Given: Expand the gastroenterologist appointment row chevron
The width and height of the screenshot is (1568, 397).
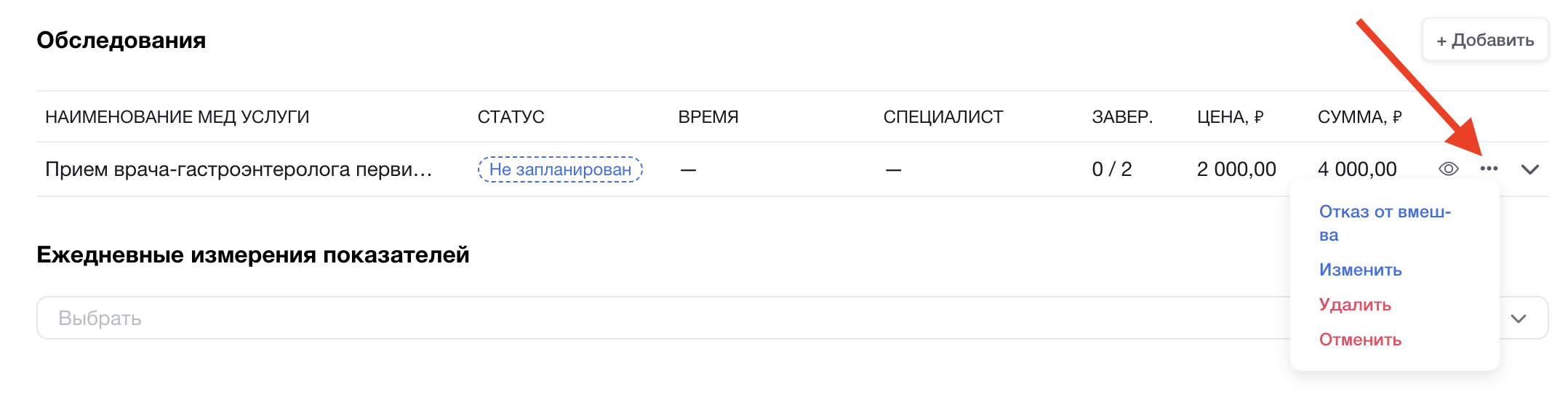Looking at the screenshot, I should (1530, 169).
